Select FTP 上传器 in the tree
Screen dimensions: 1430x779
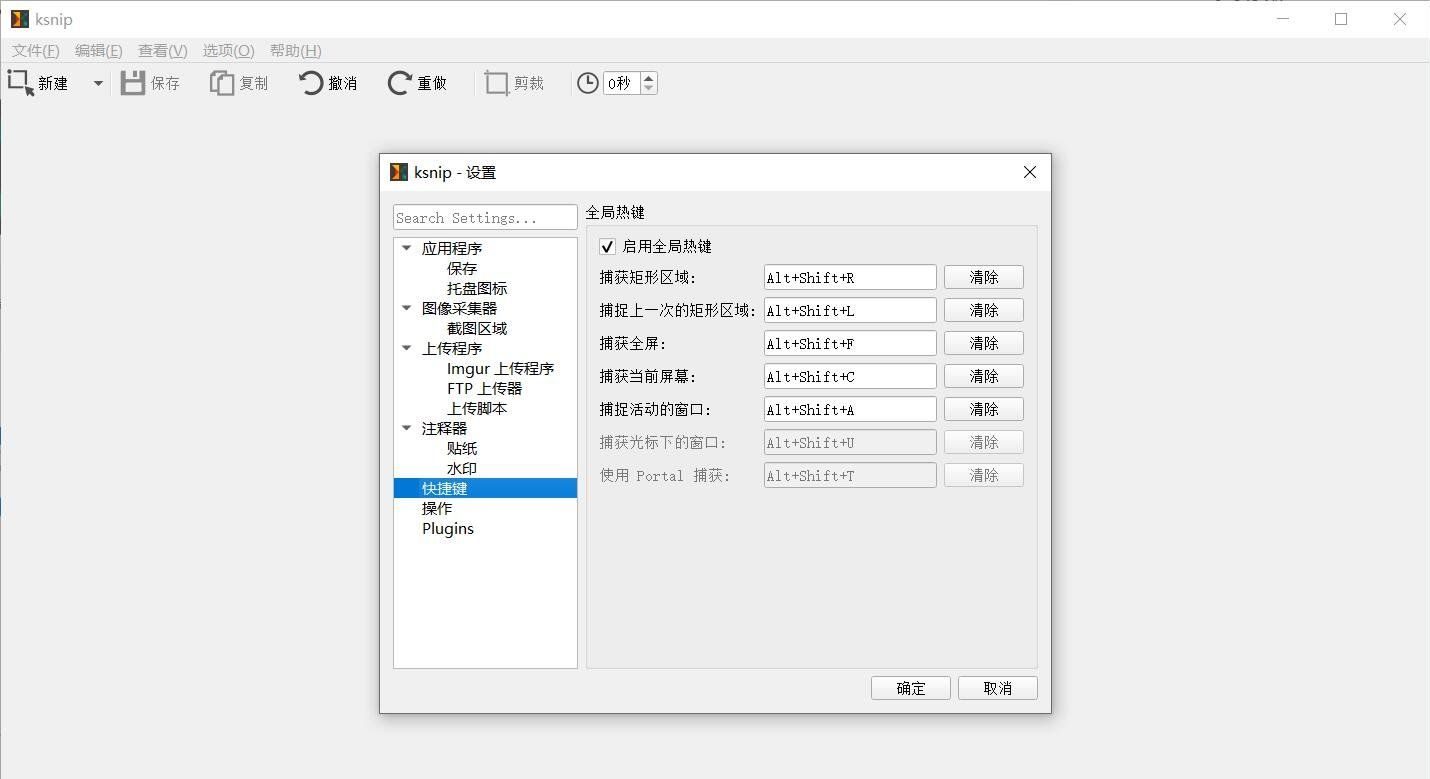pyautogui.click(x=484, y=388)
